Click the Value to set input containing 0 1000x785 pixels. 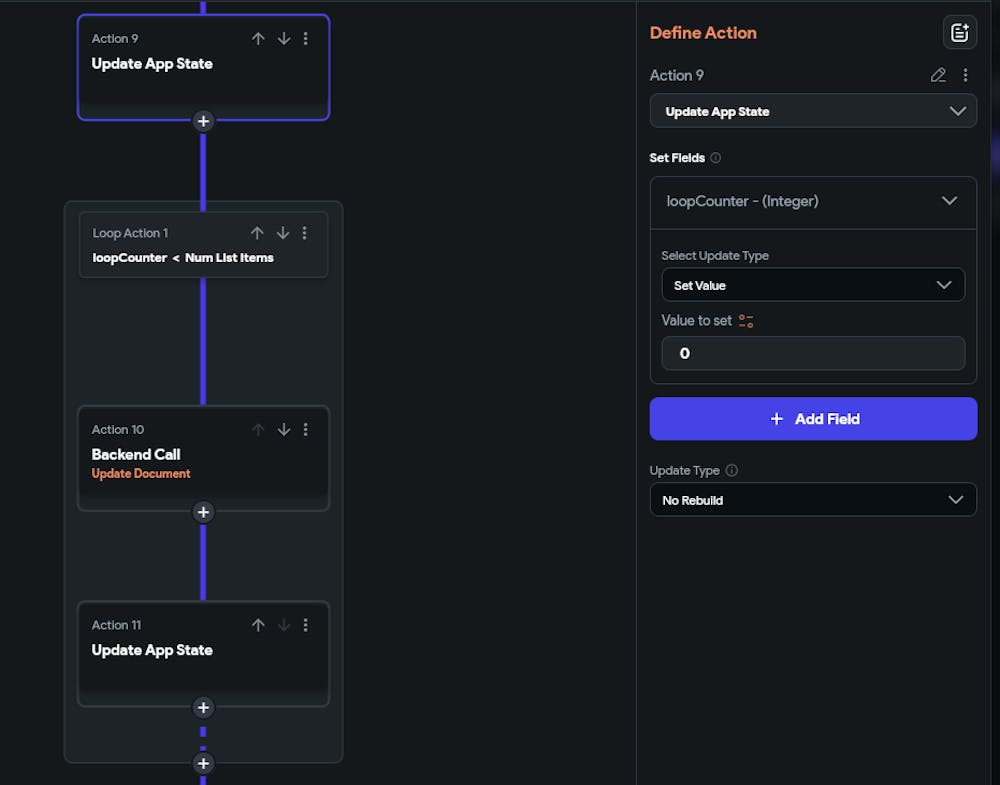click(813, 353)
